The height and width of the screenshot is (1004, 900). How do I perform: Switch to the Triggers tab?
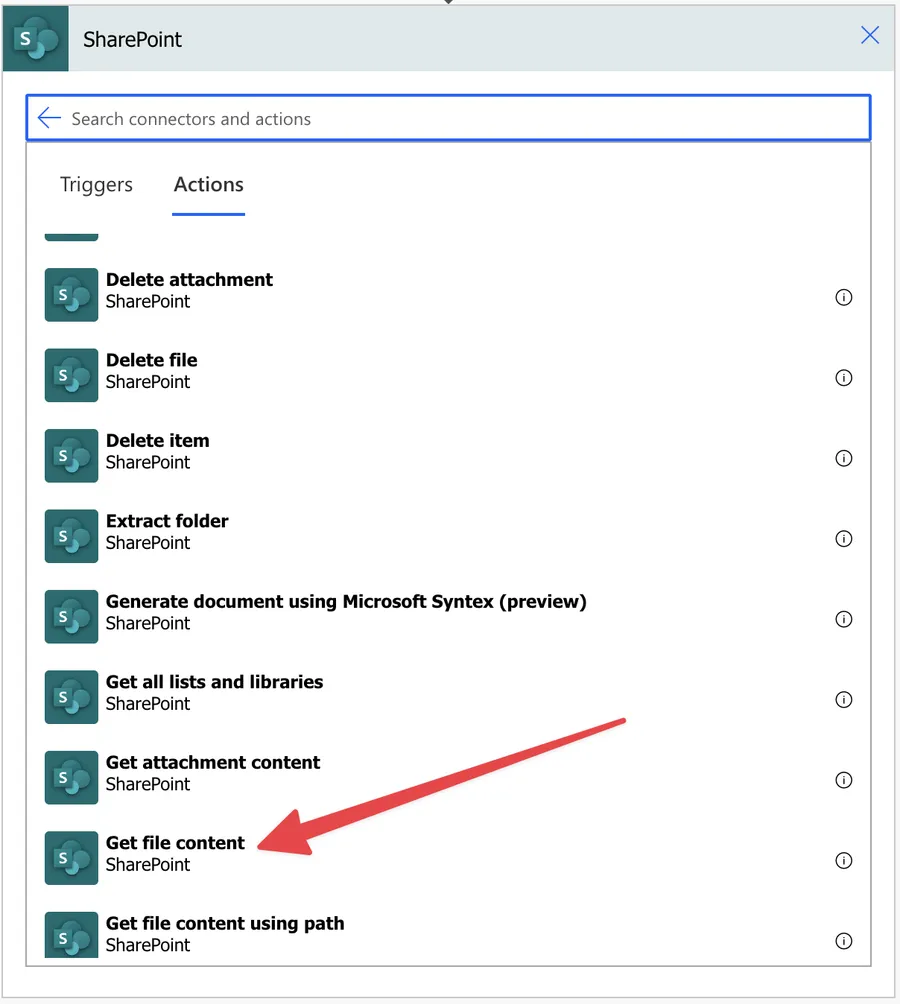click(x=95, y=184)
